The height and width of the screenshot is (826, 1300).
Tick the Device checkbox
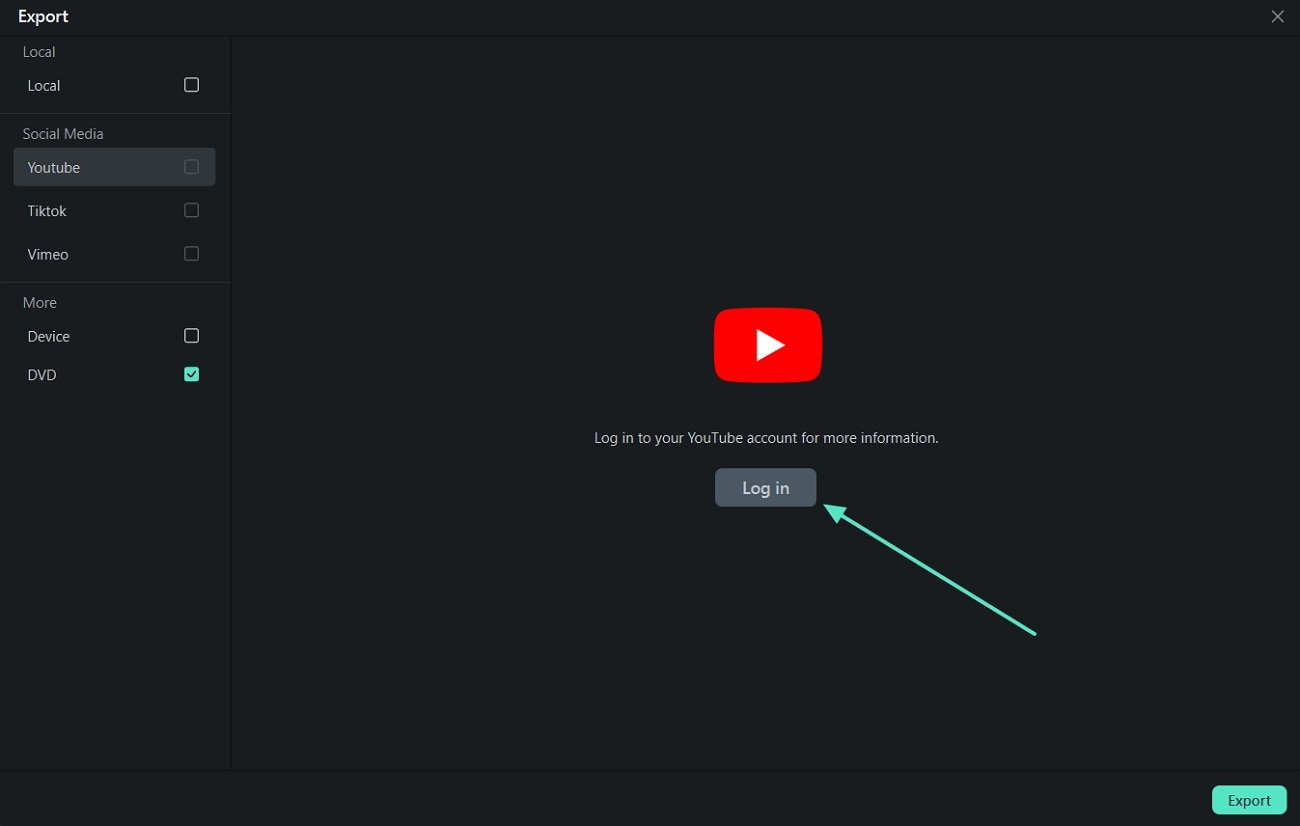191,336
